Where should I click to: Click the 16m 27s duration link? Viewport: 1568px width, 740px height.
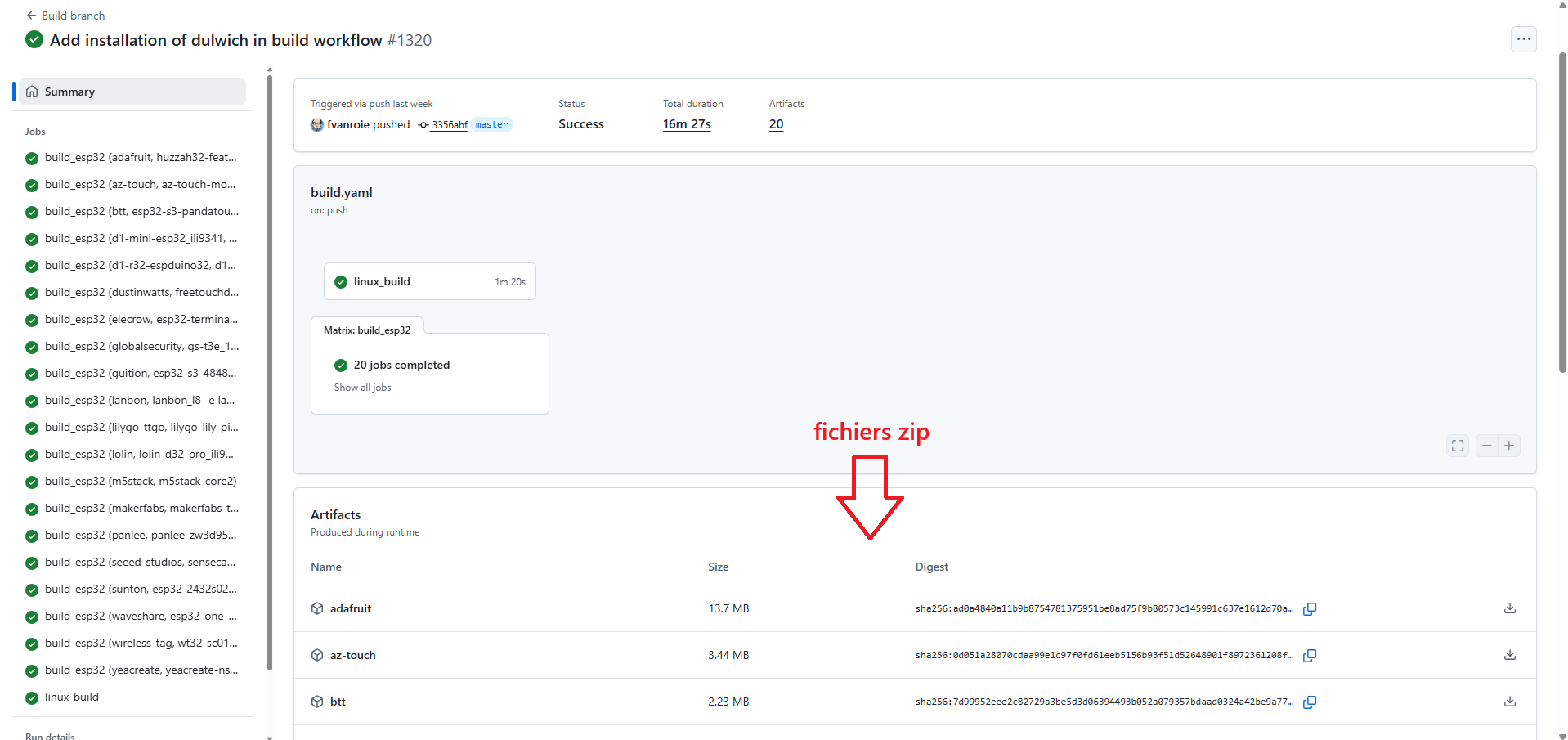coord(686,124)
